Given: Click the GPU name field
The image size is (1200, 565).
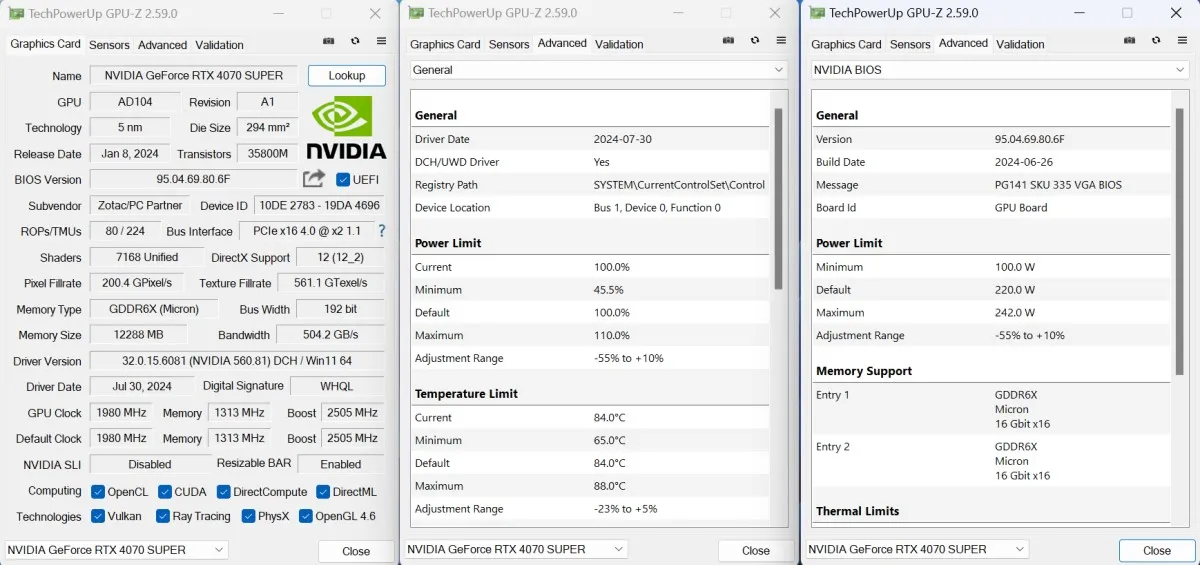Looking at the screenshot, I should tap(194, 76).
